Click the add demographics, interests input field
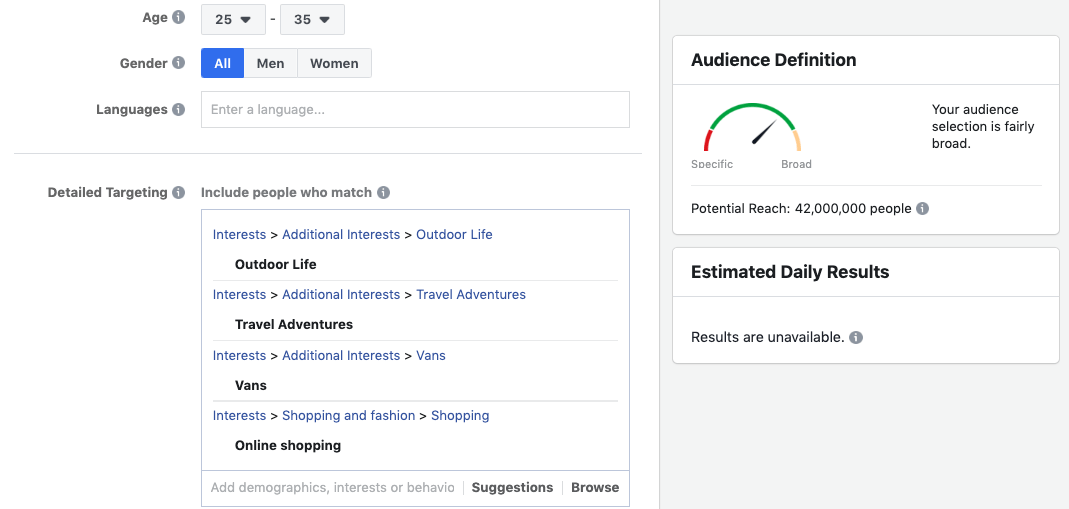The image size is (1069, 509). pyautogui.click(x=332, y=488)
